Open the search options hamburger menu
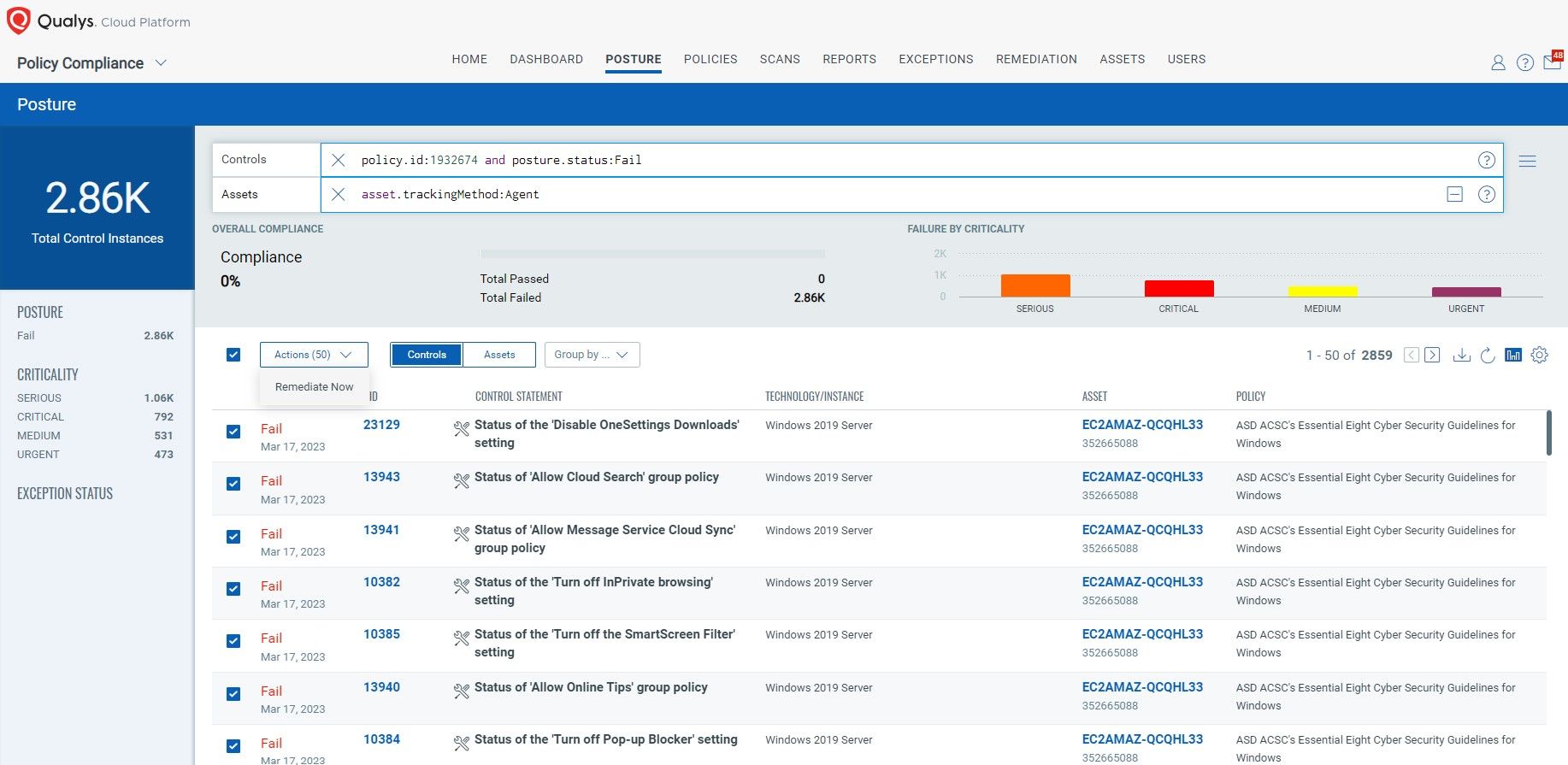The width and height of the screenshot is (1568, 765). (1528, 161)
